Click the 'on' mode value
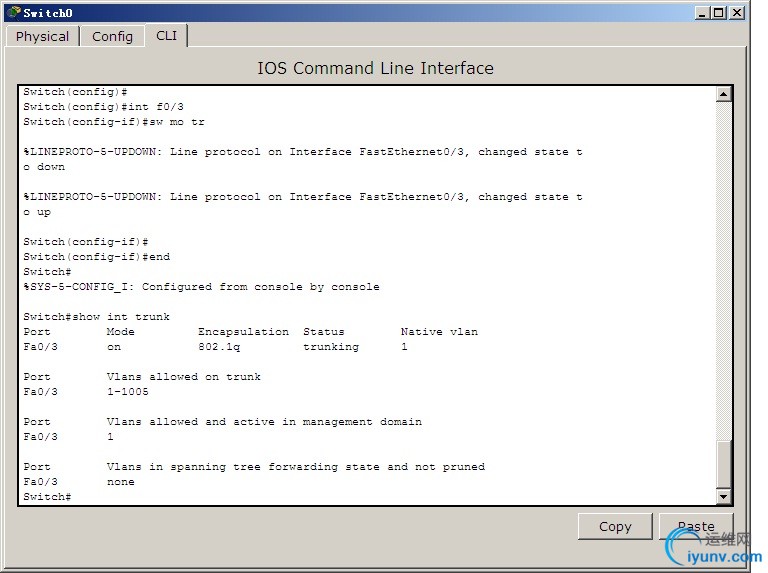The image size is (768, 573). [114, 347]
